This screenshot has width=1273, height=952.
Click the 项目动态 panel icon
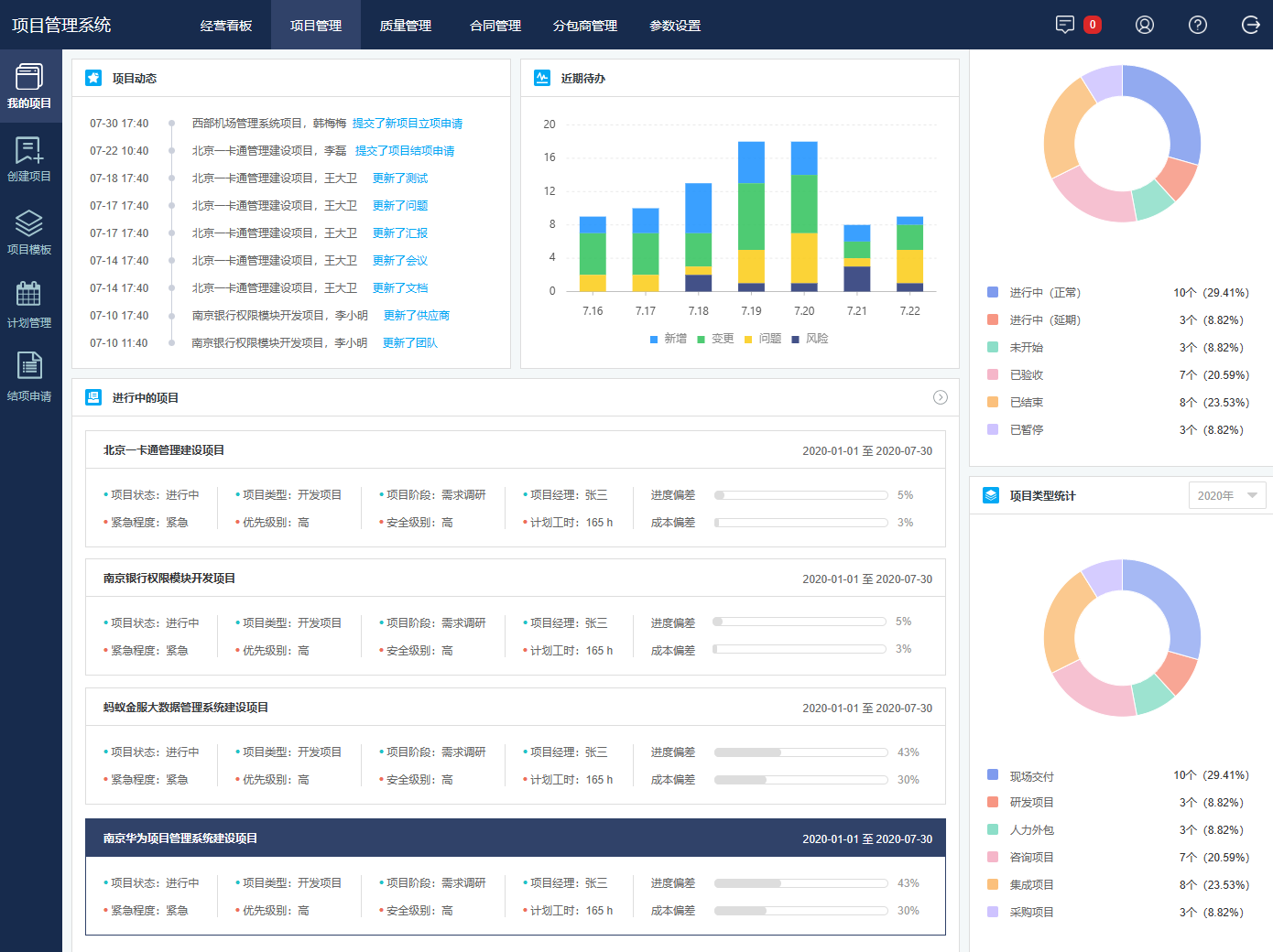click(x=93, y=78)
